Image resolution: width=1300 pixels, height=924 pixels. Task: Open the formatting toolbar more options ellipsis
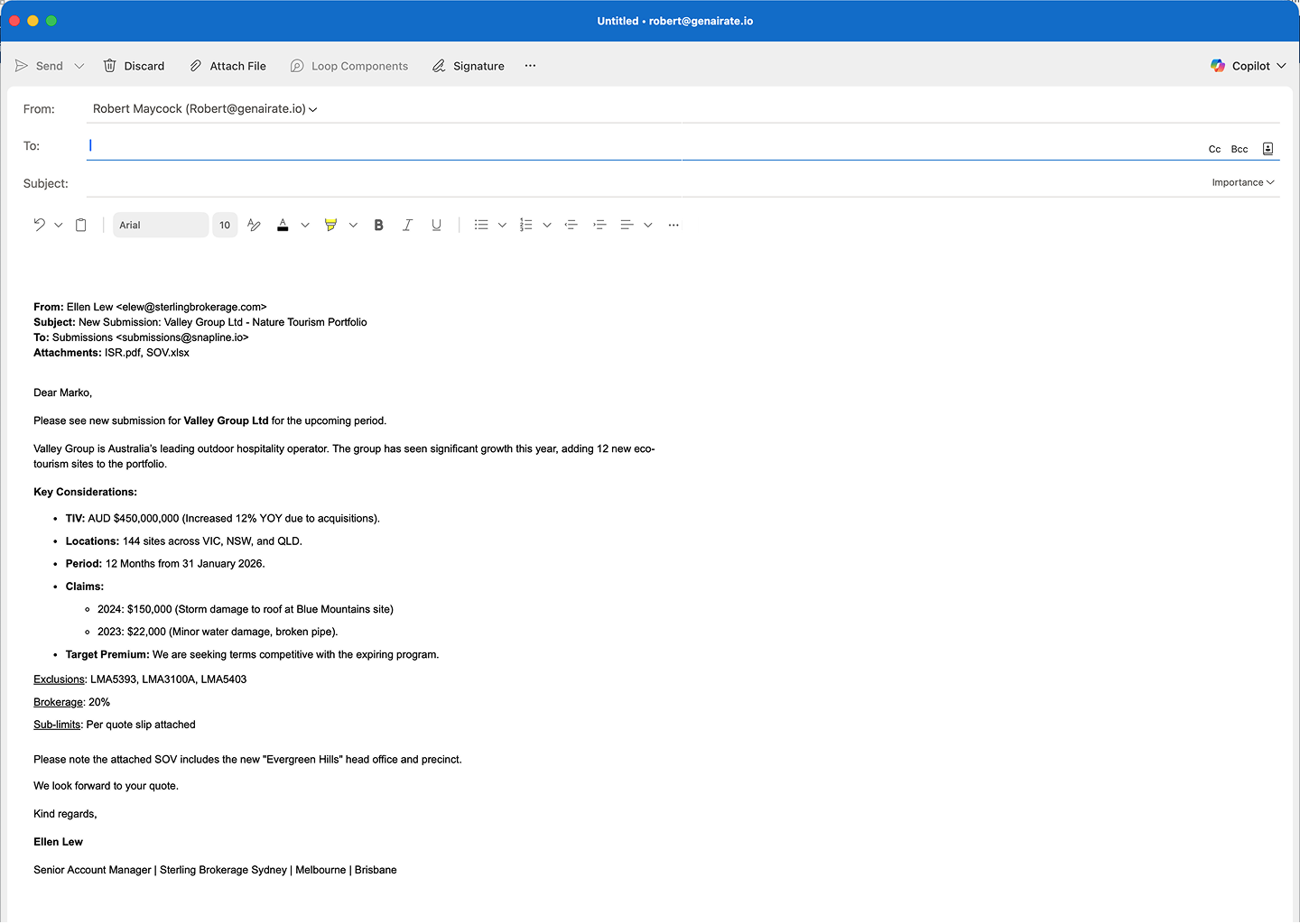click(673, 225)
